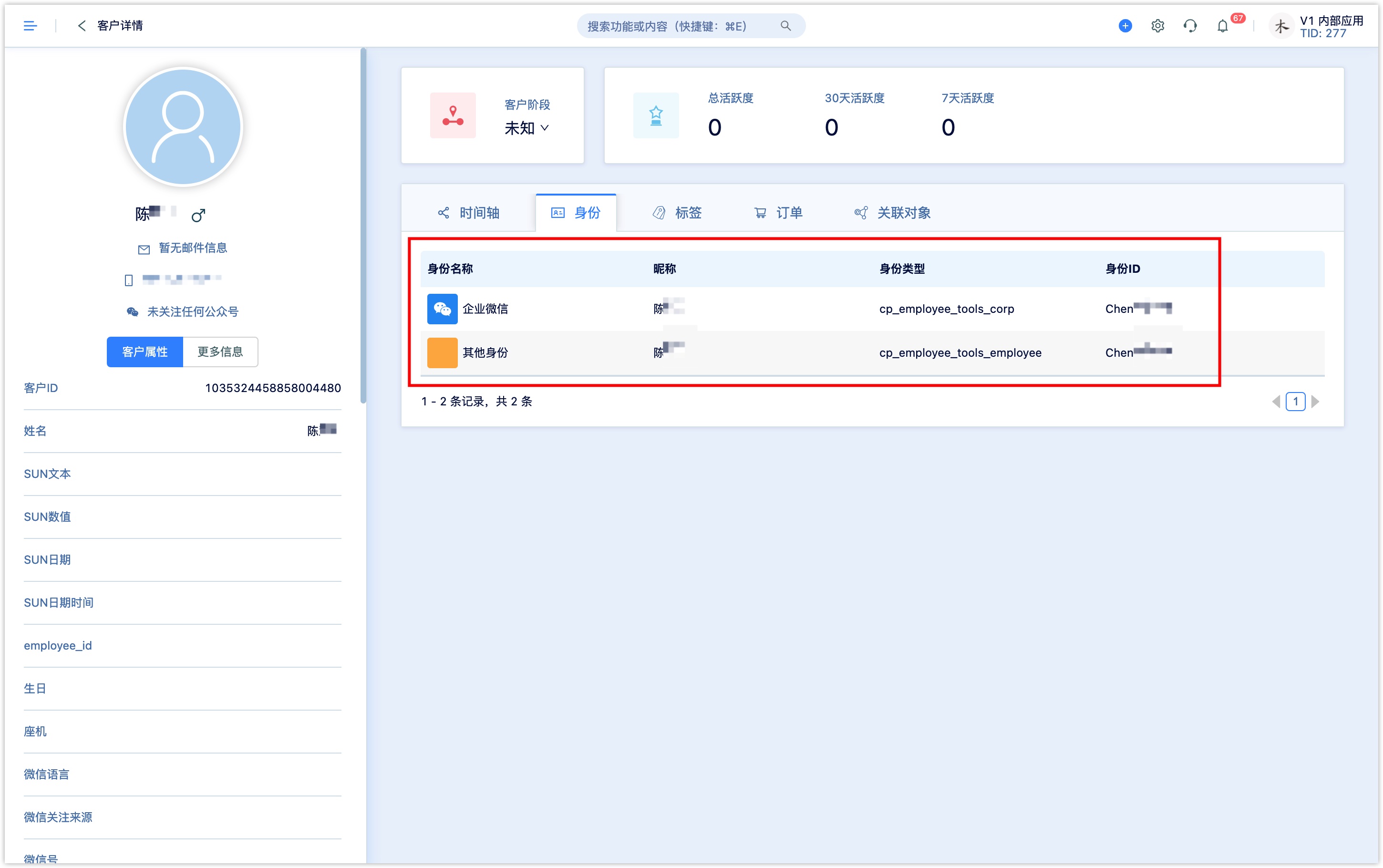1383x868 pixels.
Task: Go to previous page arrow in pagination
Action: (x=1276, y=402)
